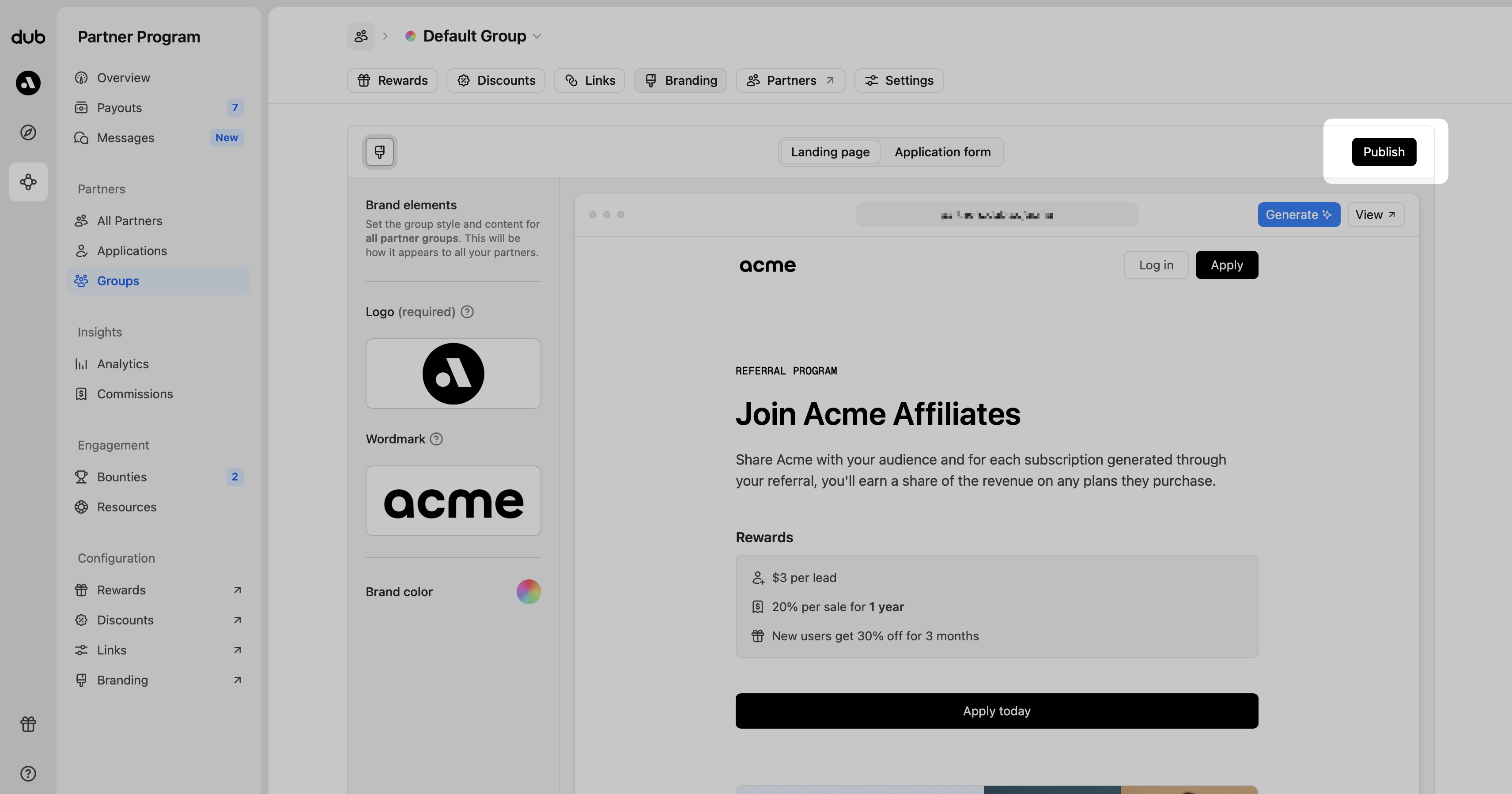Switch to Landing page view
Image resolution: width=1512 pixels, height=794 pixels.
(830, 152)
